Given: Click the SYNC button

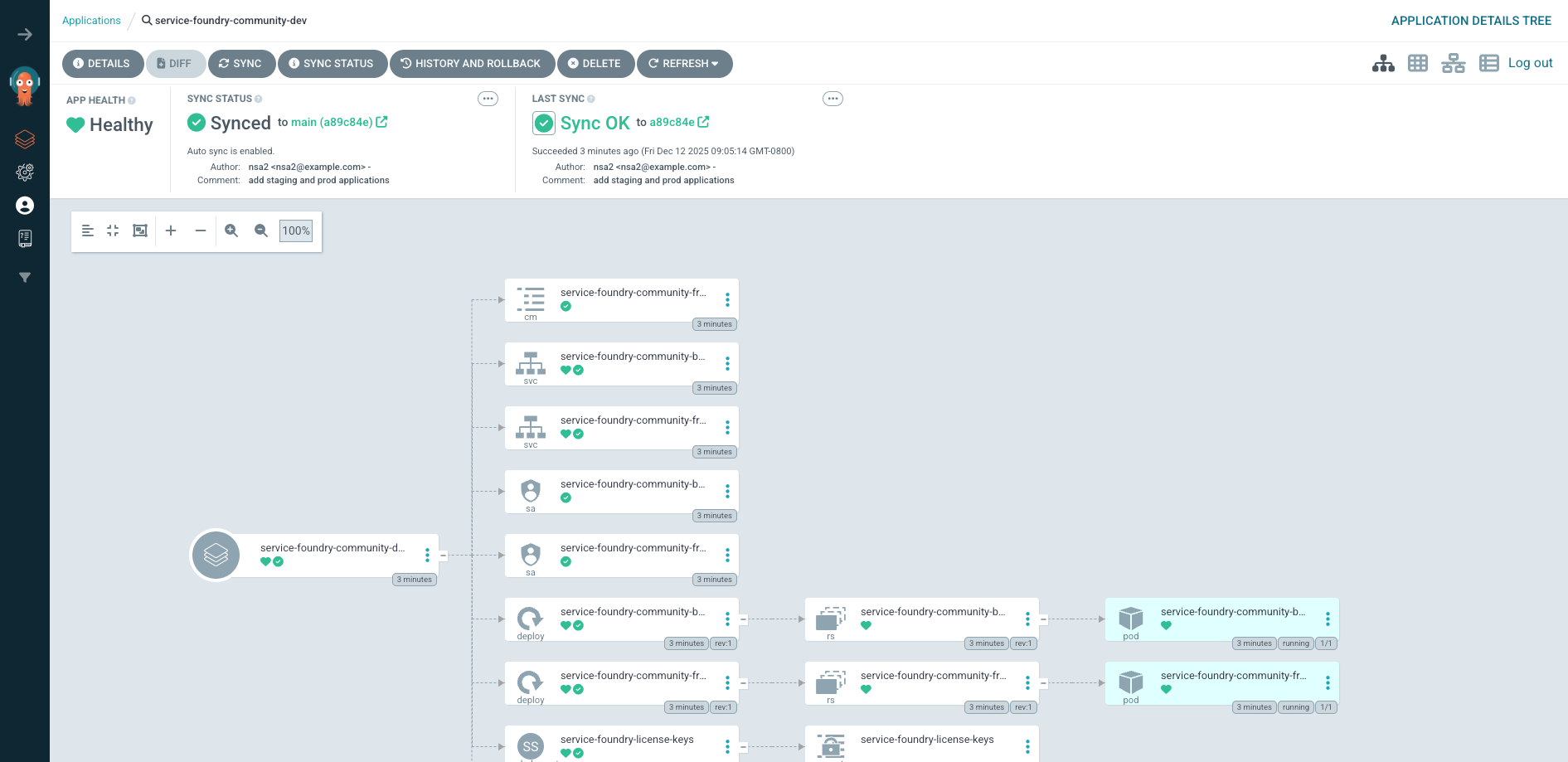Looking at the screenshot, I should [241, 63].
